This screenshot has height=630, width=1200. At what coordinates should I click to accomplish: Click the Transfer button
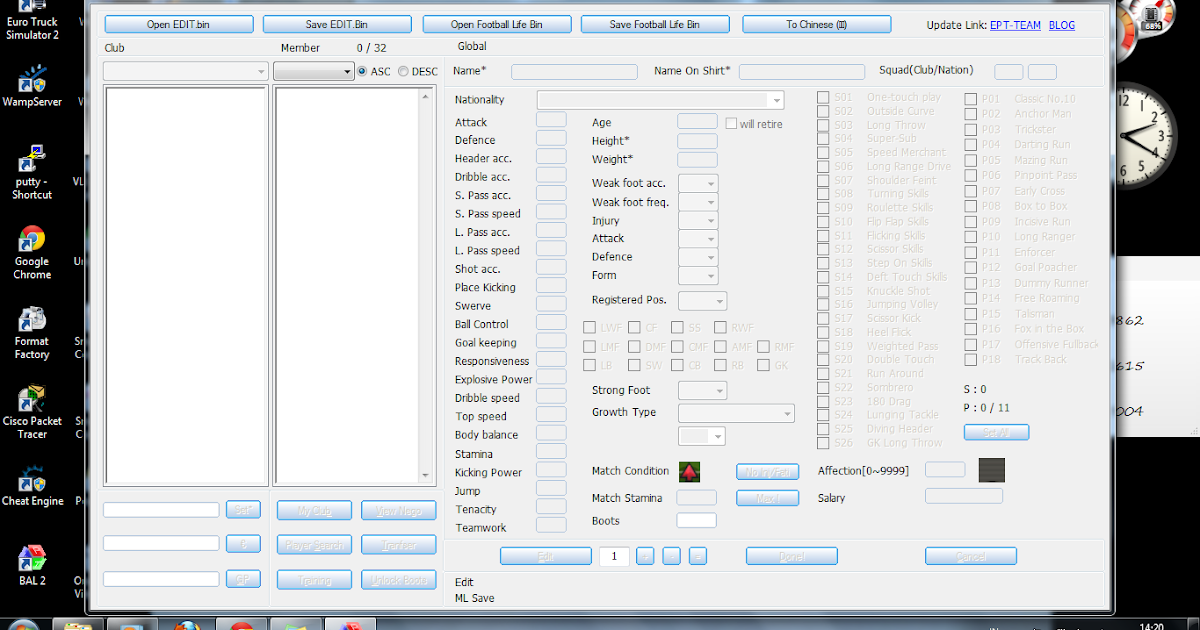pyautogui.click(x=399, y=545)
